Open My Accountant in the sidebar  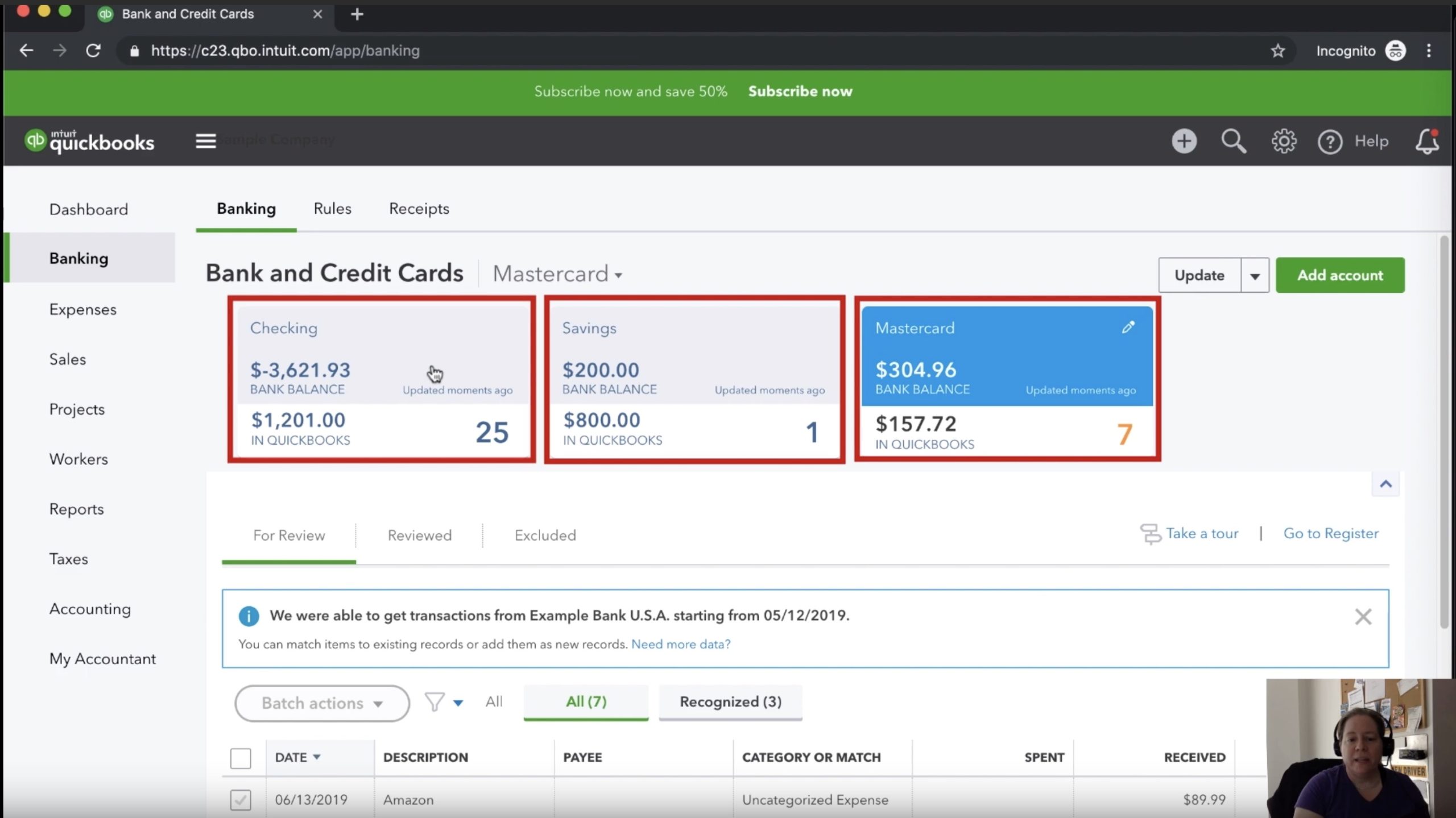(x=102, y=659)
